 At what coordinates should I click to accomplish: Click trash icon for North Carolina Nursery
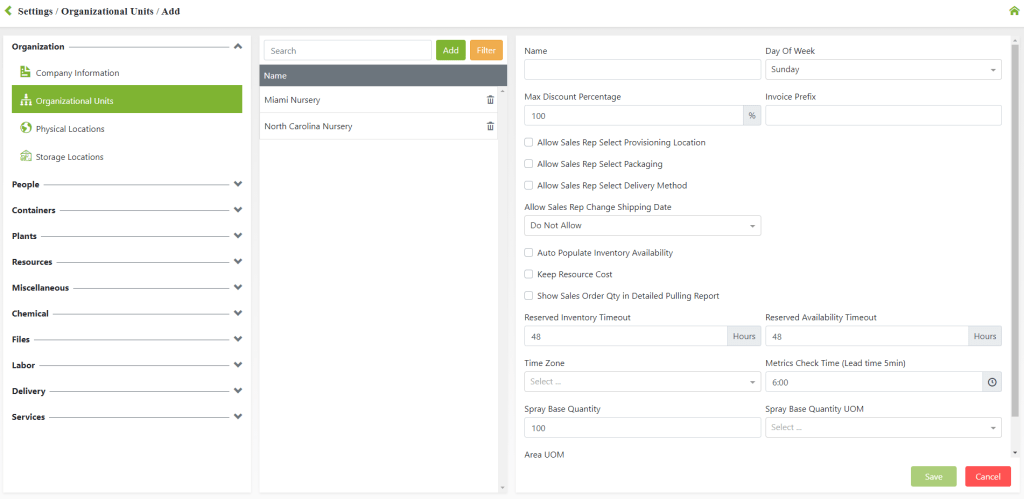point(490,126)
